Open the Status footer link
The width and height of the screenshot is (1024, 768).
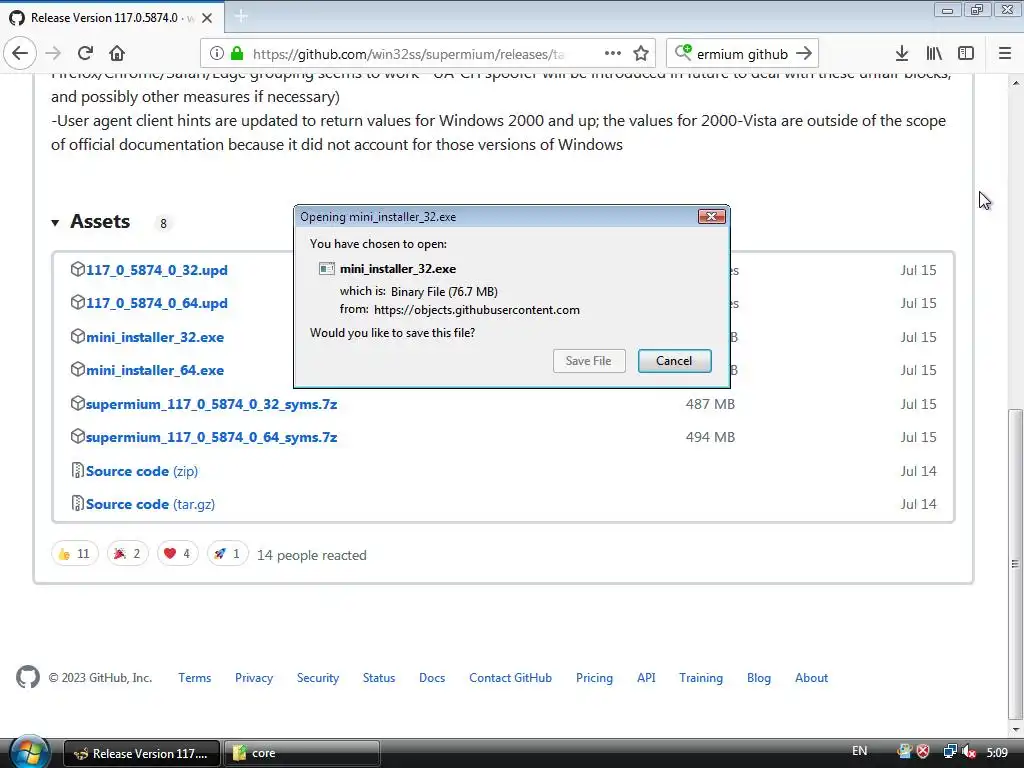(379, 678)
